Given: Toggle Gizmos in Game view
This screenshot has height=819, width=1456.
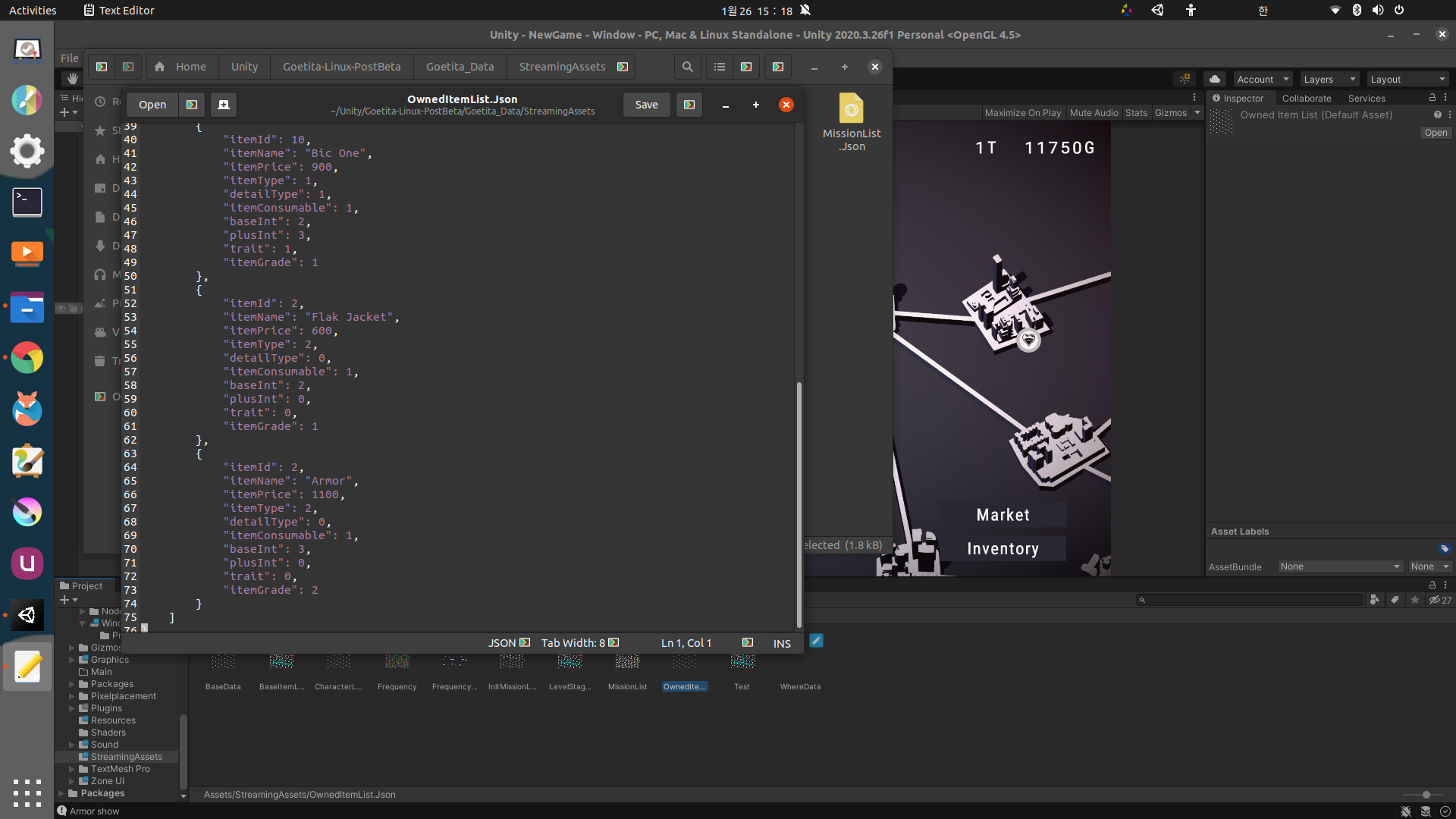Looking at the screenshot, I should [1170, 113].
